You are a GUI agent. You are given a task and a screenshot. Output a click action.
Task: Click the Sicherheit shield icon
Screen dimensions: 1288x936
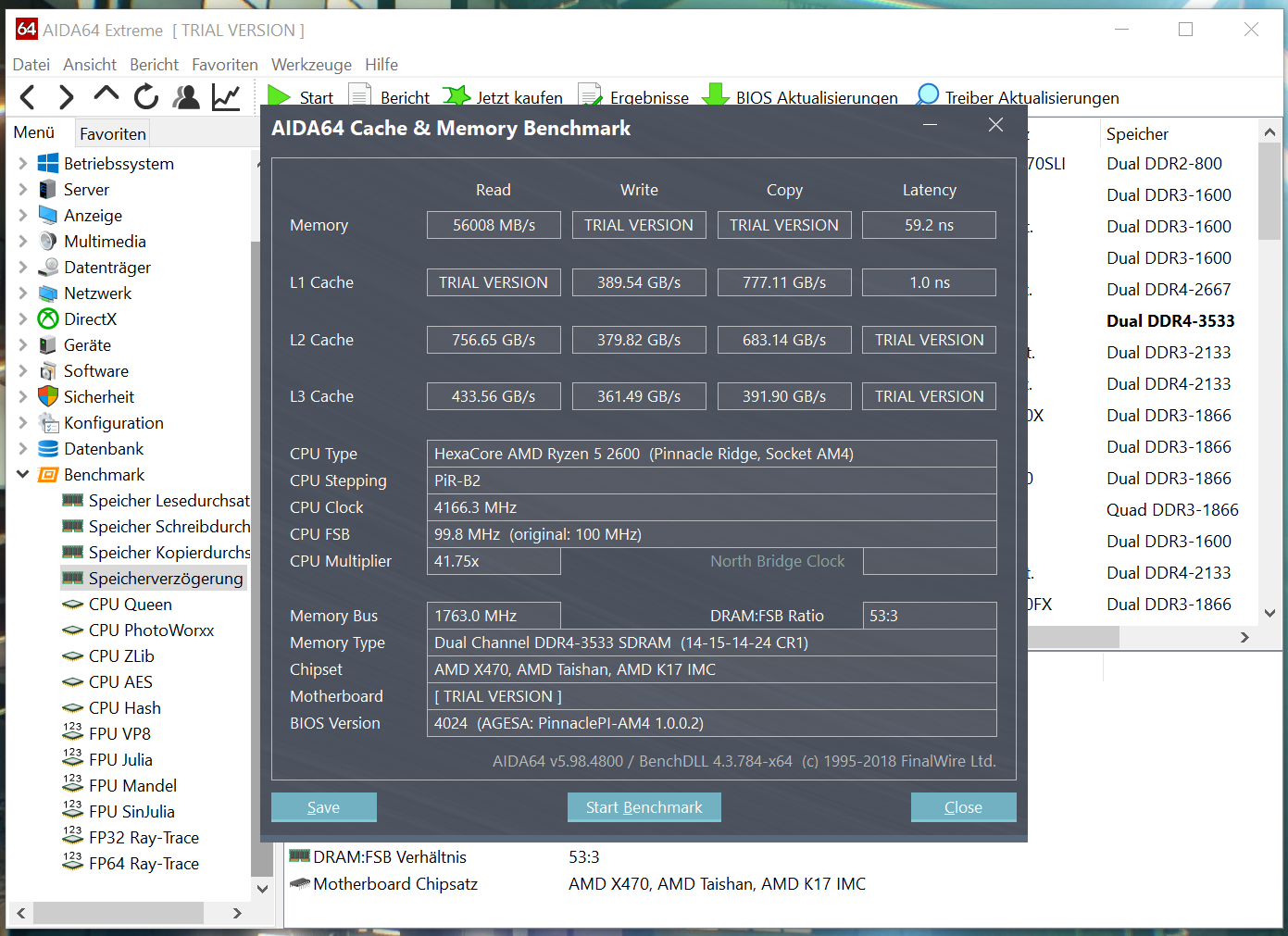(48, 397)
